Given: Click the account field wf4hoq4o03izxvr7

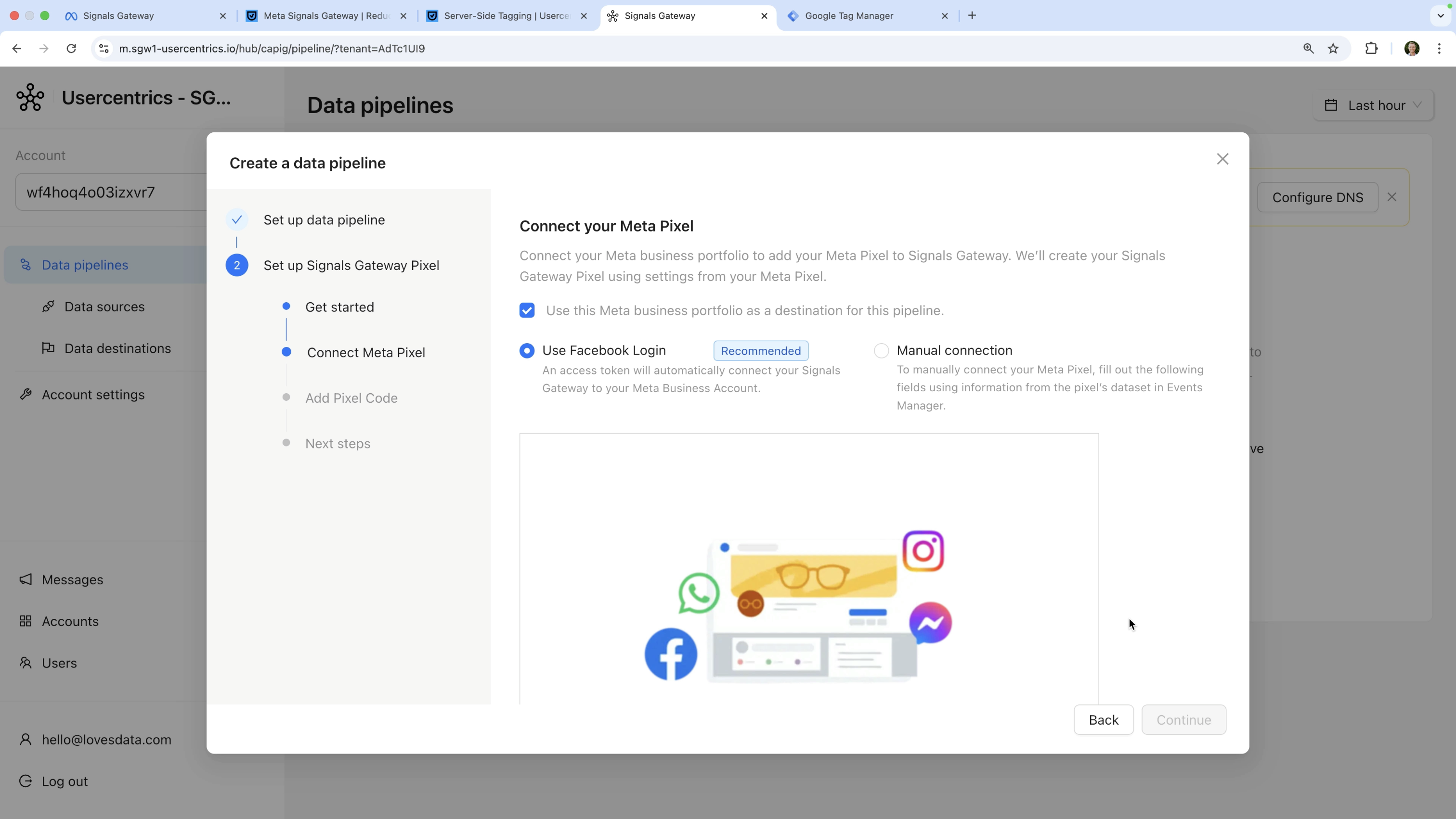Looking at the screenshot, I should [111, 192].
